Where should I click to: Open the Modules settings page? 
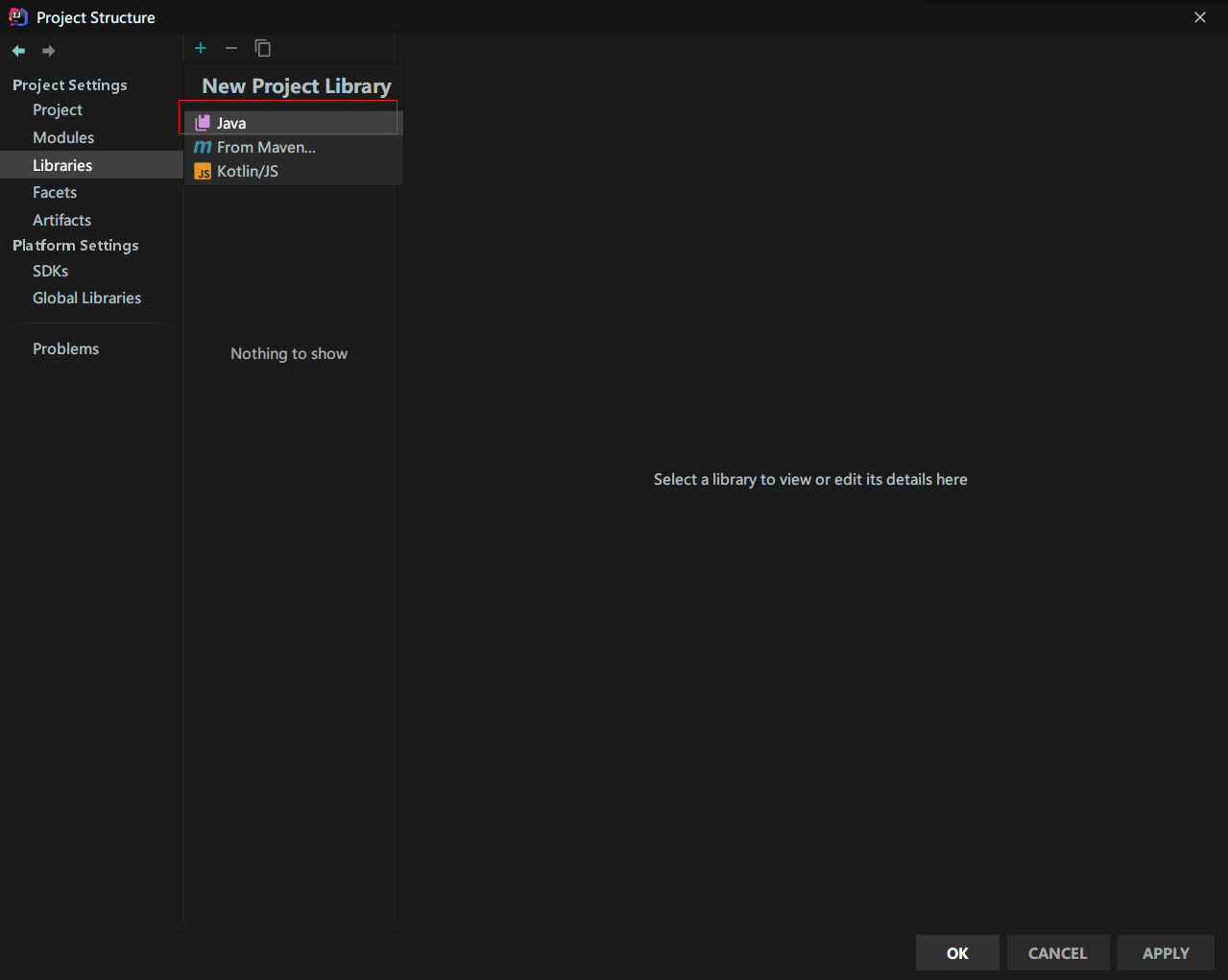(x=62, y=137)
